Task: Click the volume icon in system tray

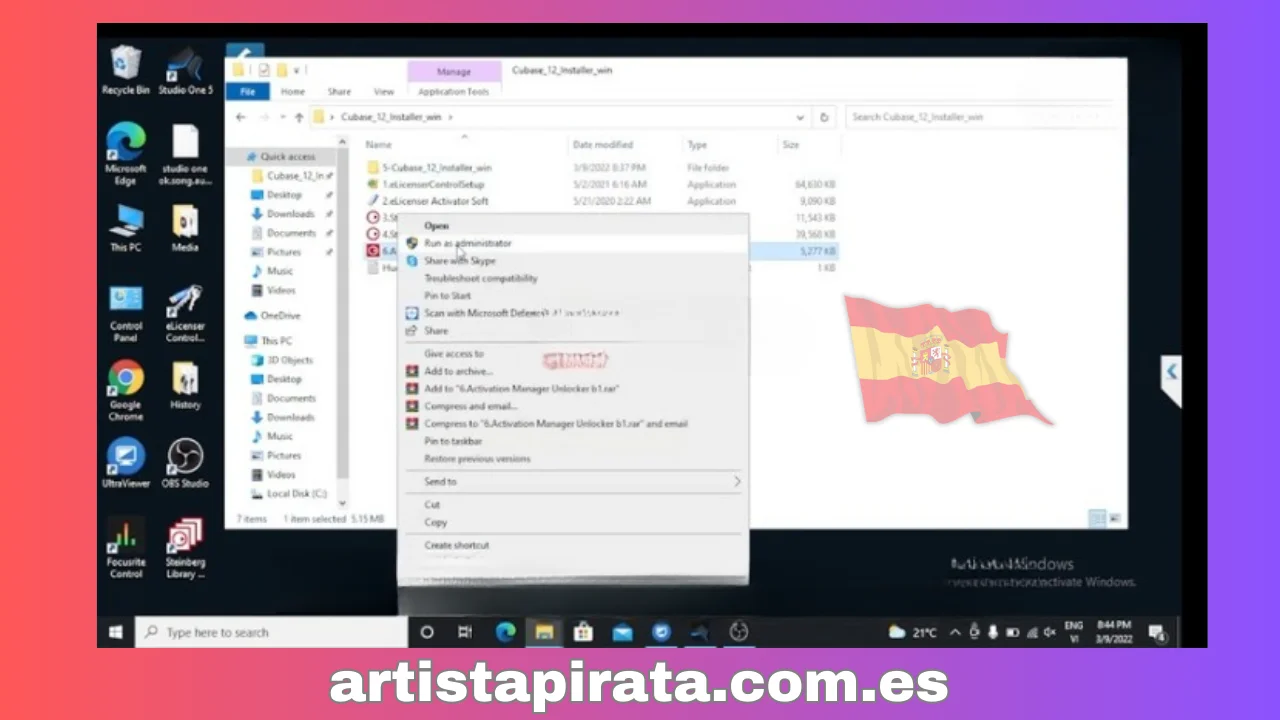Action: click(1048, 632)
